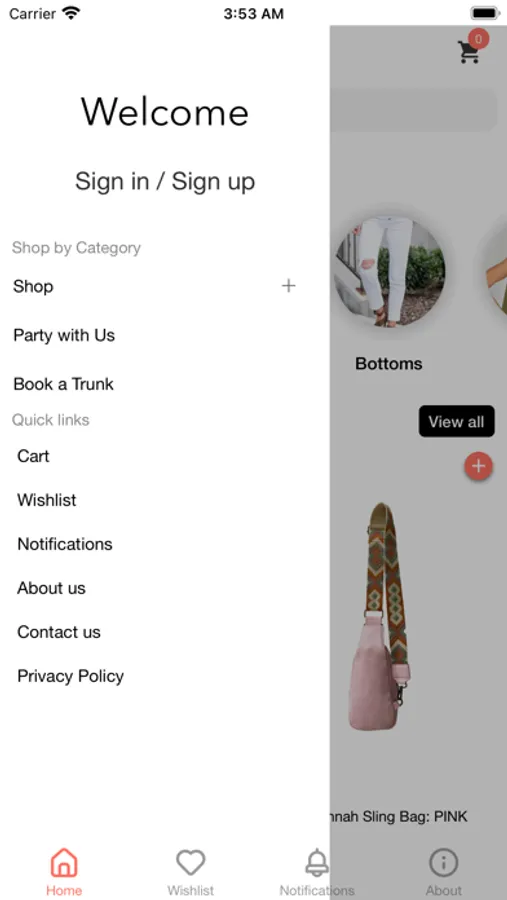Screen dimensions: 507x900
Task: Open the Contact us link
Action: (x=59, y=632)
